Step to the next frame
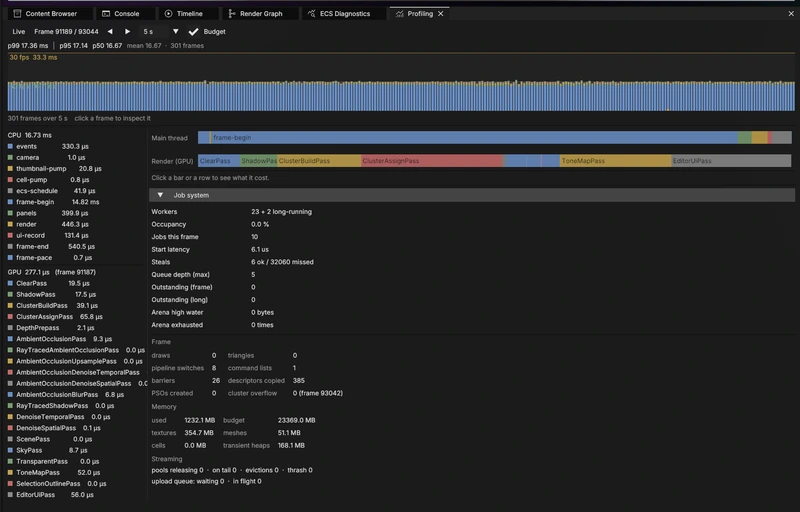Viewport: 800px width, 512px height. 127,32
